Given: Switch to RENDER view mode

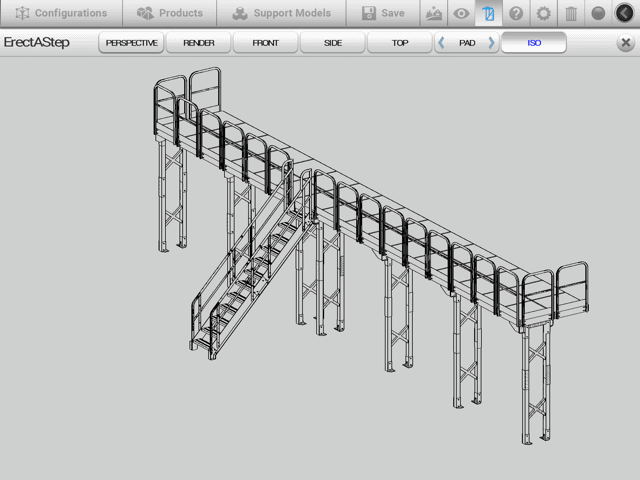Looking at the screenshot, I should pos(199,43).
